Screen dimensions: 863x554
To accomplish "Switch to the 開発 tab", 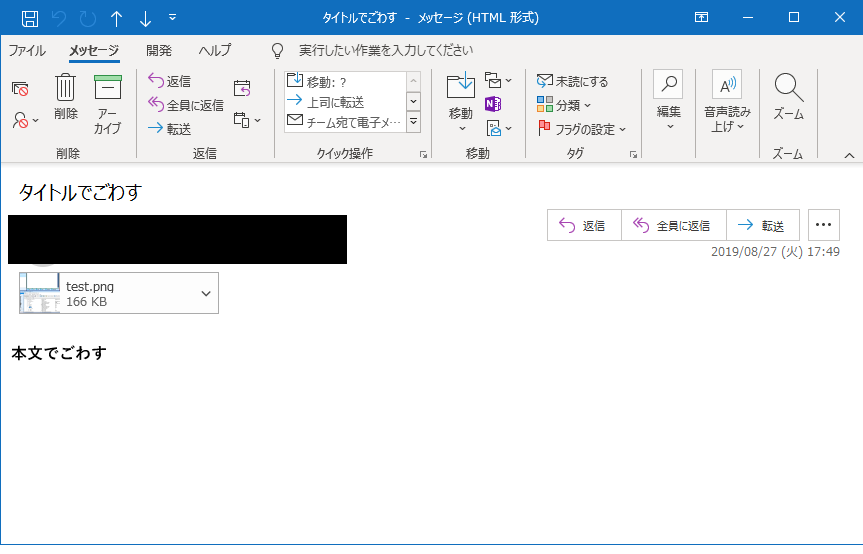I will pos(159,51).
